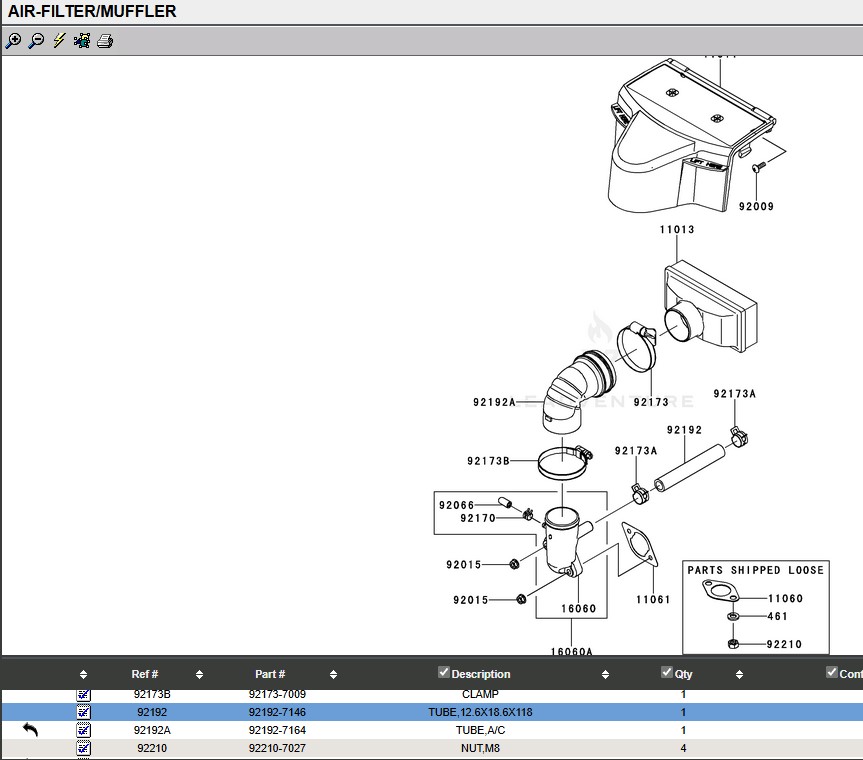
Task: Toggle the checkbox right of the Qty column
Action: (x=832, y=673)
